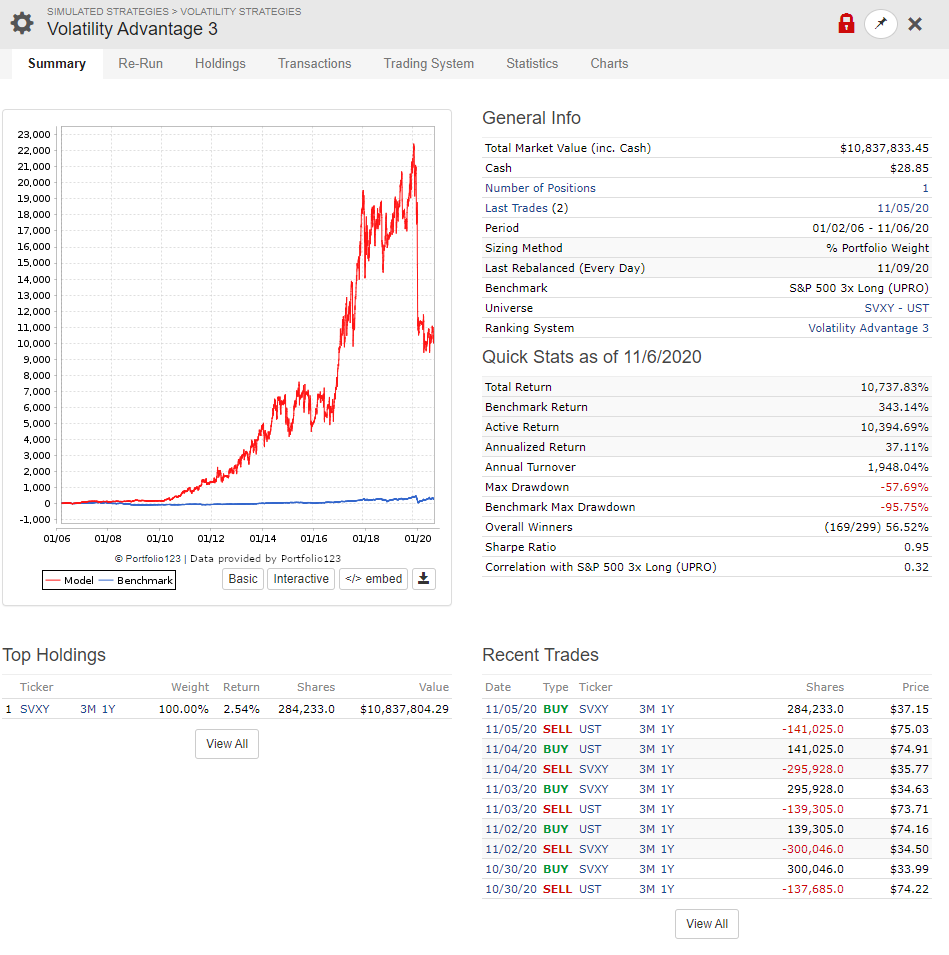
Task: Switch chart to Interactive mode
Action: click(301, 579)
